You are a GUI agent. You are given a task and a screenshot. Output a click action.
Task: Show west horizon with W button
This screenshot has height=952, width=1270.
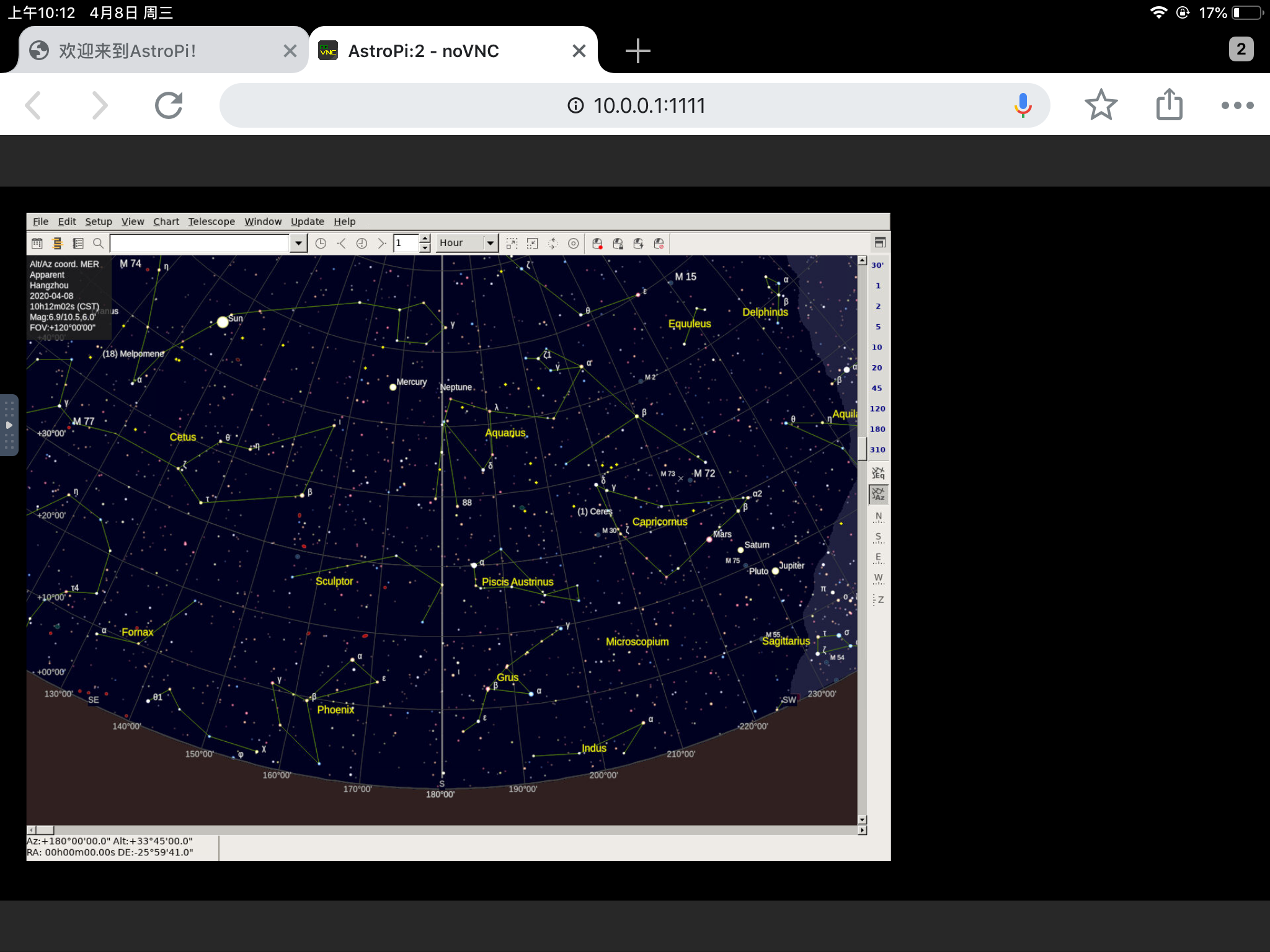tap(878, 578)
